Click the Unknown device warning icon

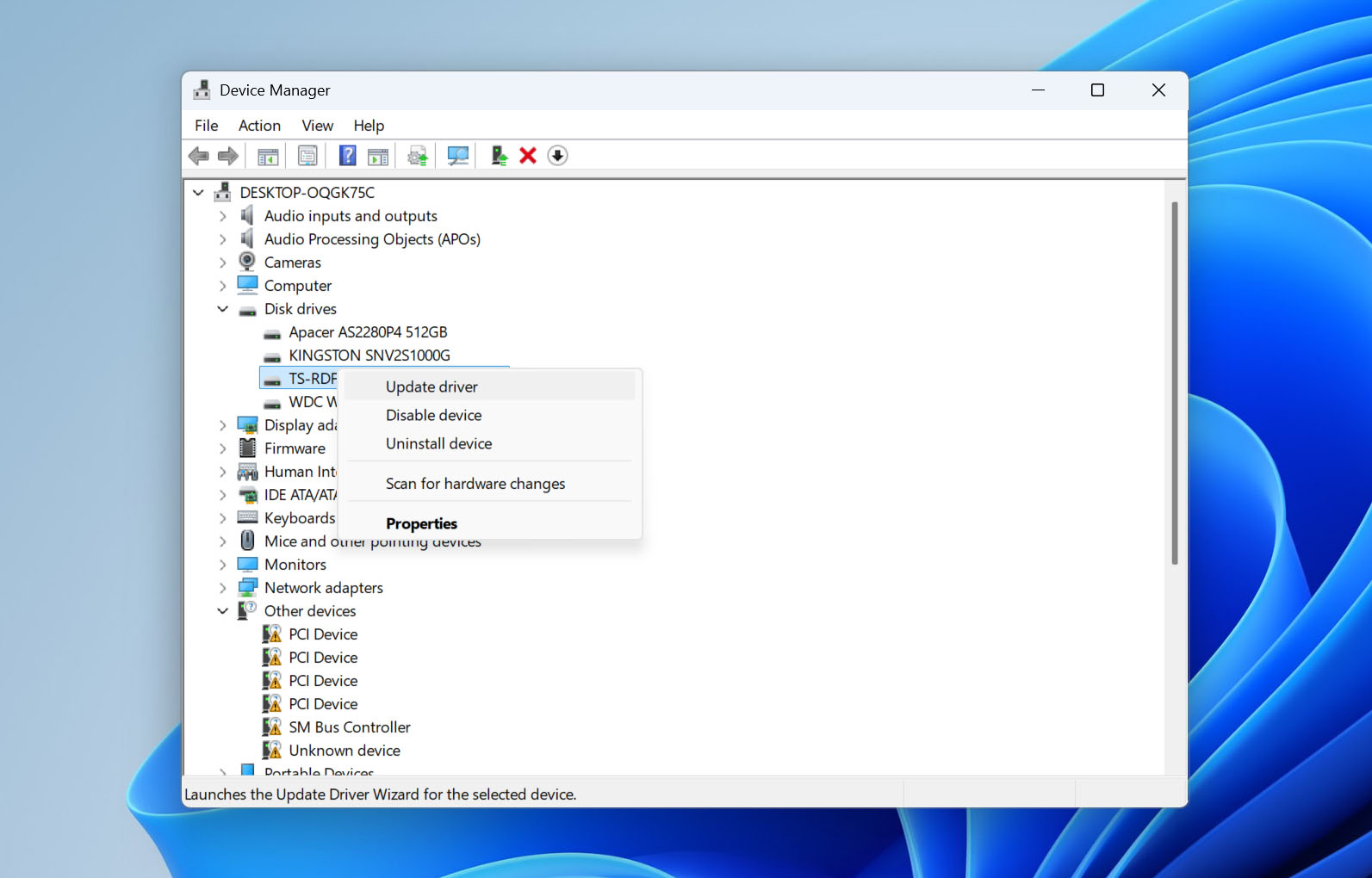[272, 750]
